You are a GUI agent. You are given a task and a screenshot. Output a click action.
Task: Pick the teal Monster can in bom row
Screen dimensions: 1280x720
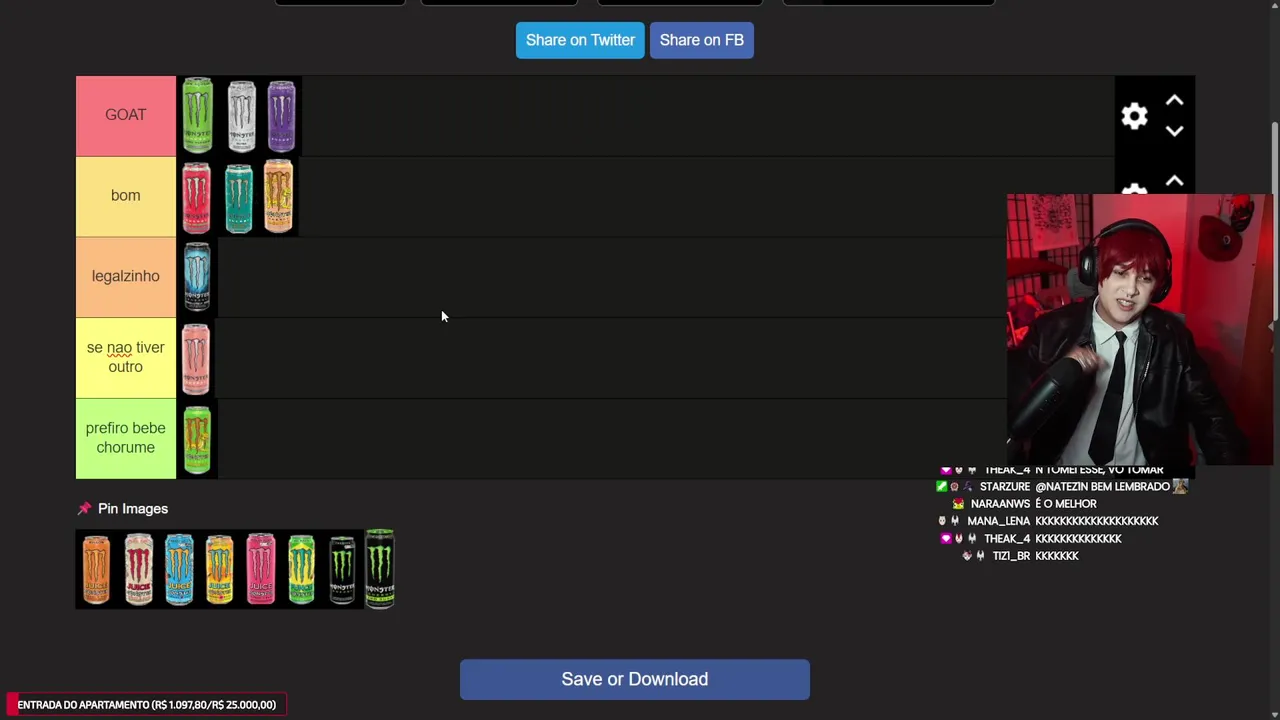(239, 198)
